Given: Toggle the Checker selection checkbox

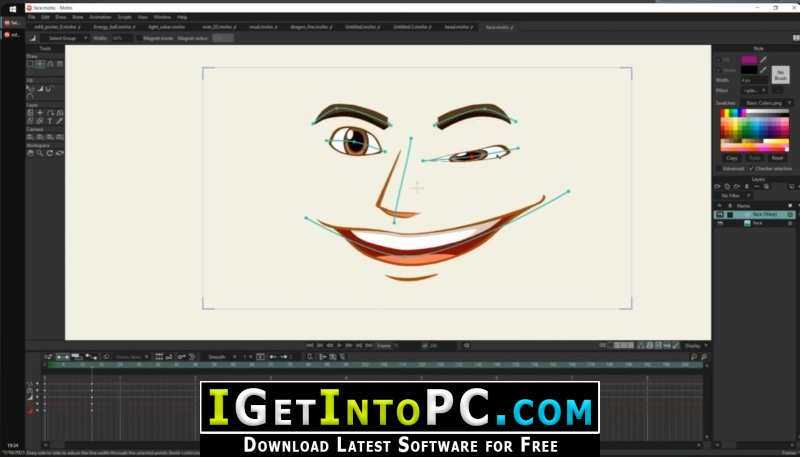Looking at the screenshot, I should (752, 168).
